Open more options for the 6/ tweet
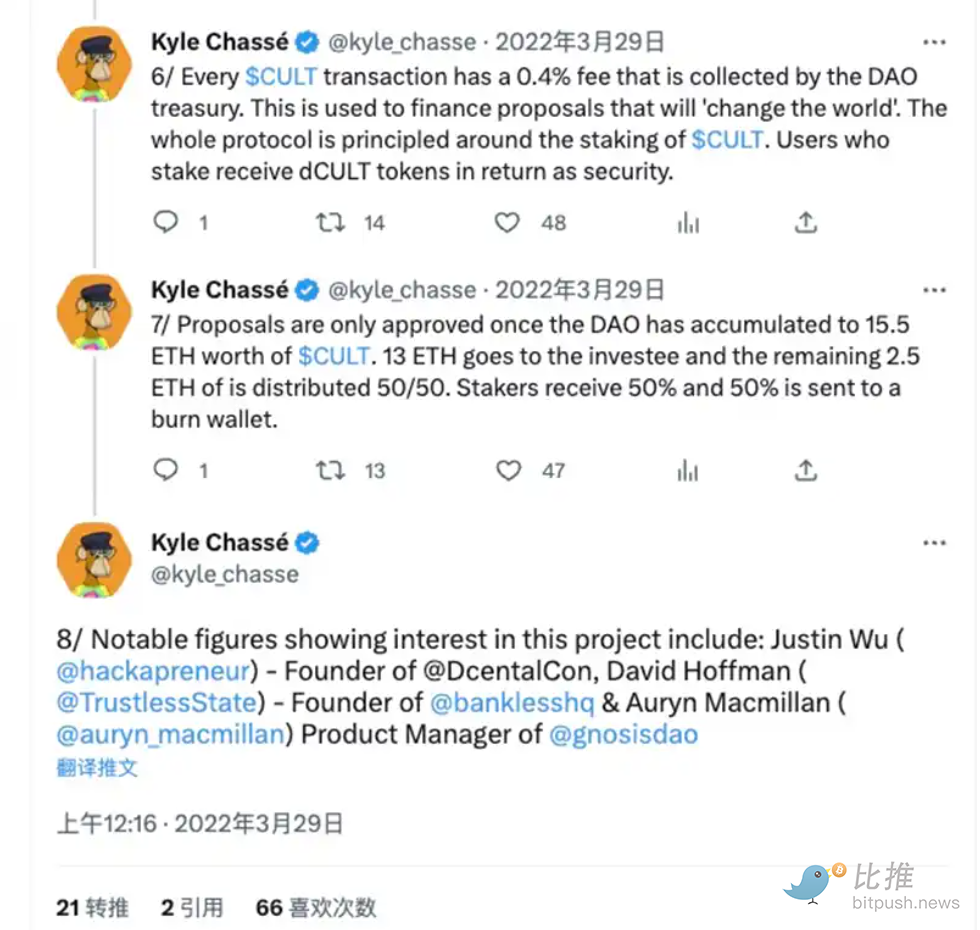This screenshot has height=930, width=980. point(934,42)
